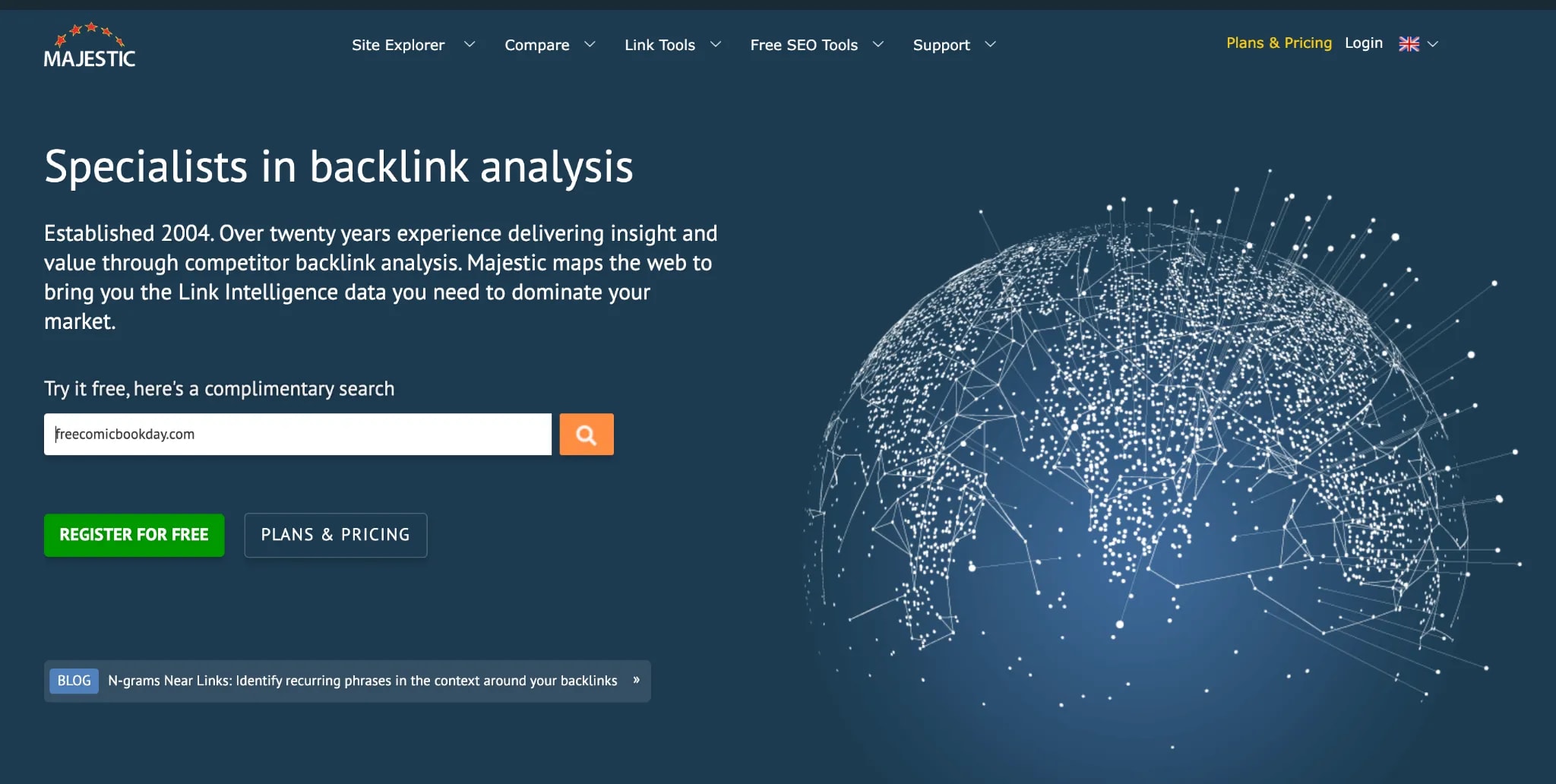Open the yellow Plans & Pricing header link

click(x=1279, y=43)
